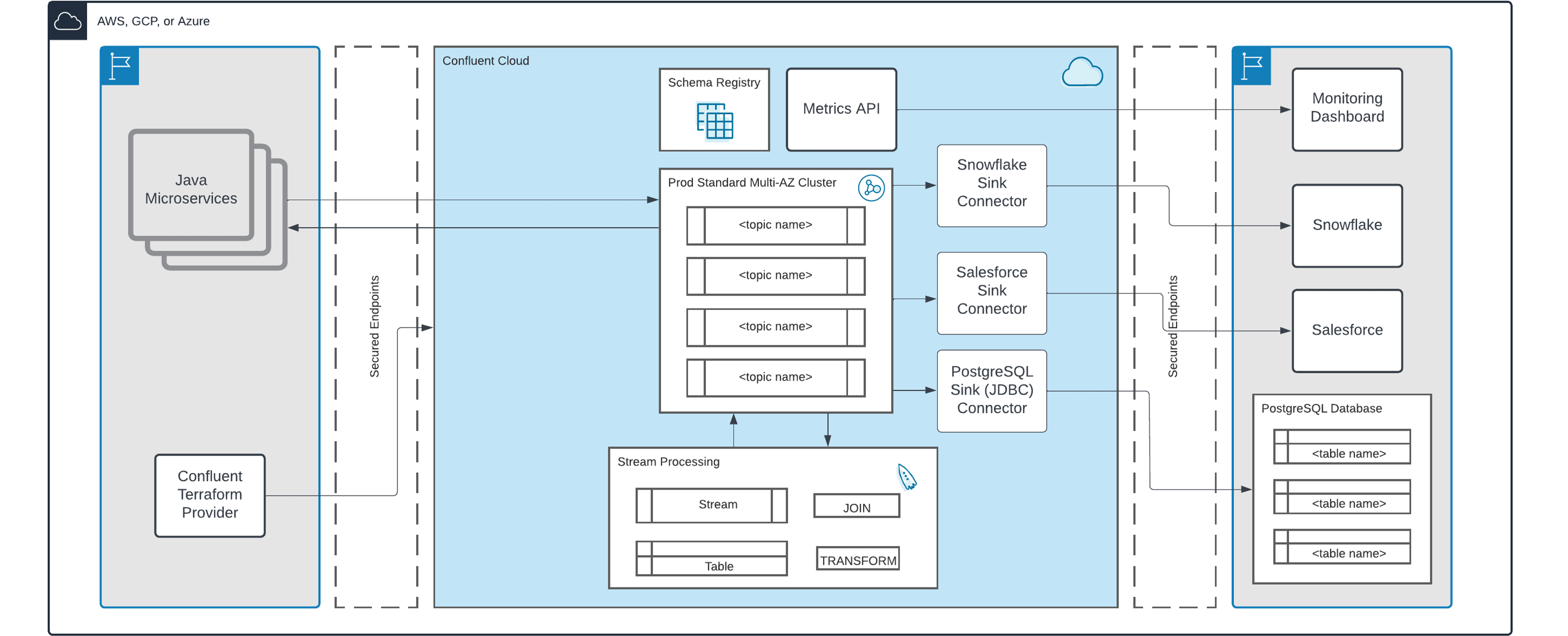Viewport: 1568px width, 636px height.
Task: Click the flag icon above Java Microservices
Action: [x=120, y=66]
